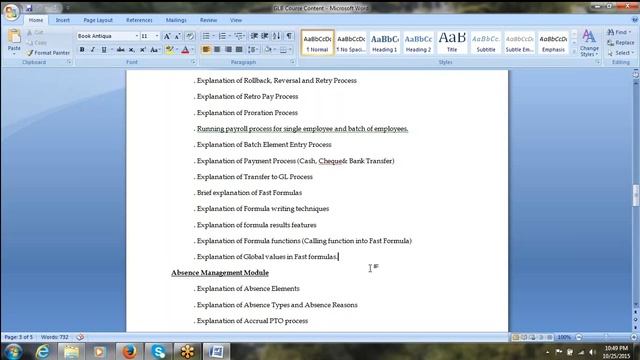Switch to Full Screen Reading view
Screen dimensions: 640x360
click(524, 337)
